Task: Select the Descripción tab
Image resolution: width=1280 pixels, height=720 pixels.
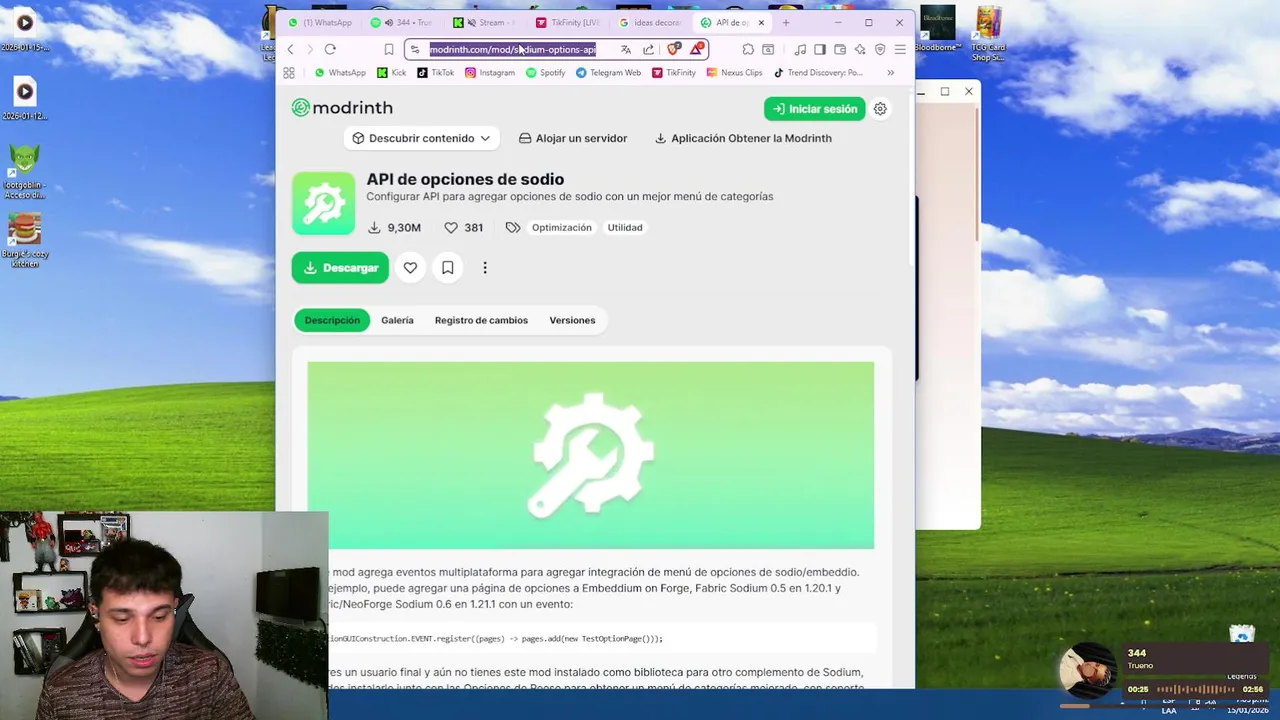Action: click(x=332, y=320)
